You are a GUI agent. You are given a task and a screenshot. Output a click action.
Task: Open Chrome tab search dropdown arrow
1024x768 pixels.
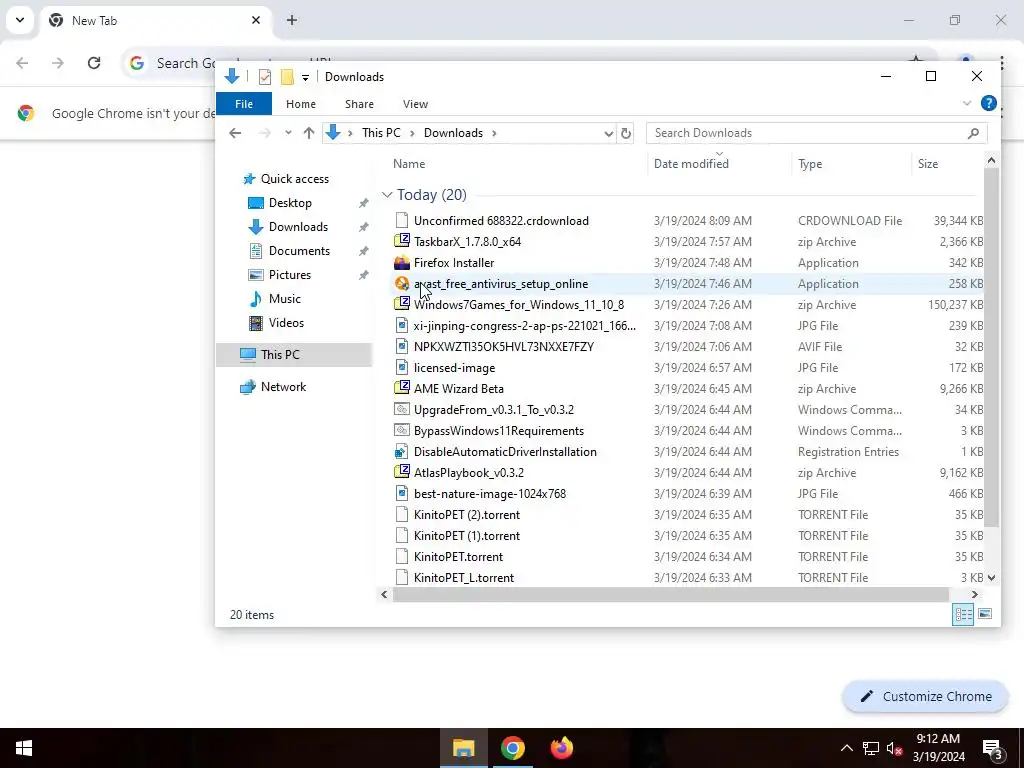[20, 20]
